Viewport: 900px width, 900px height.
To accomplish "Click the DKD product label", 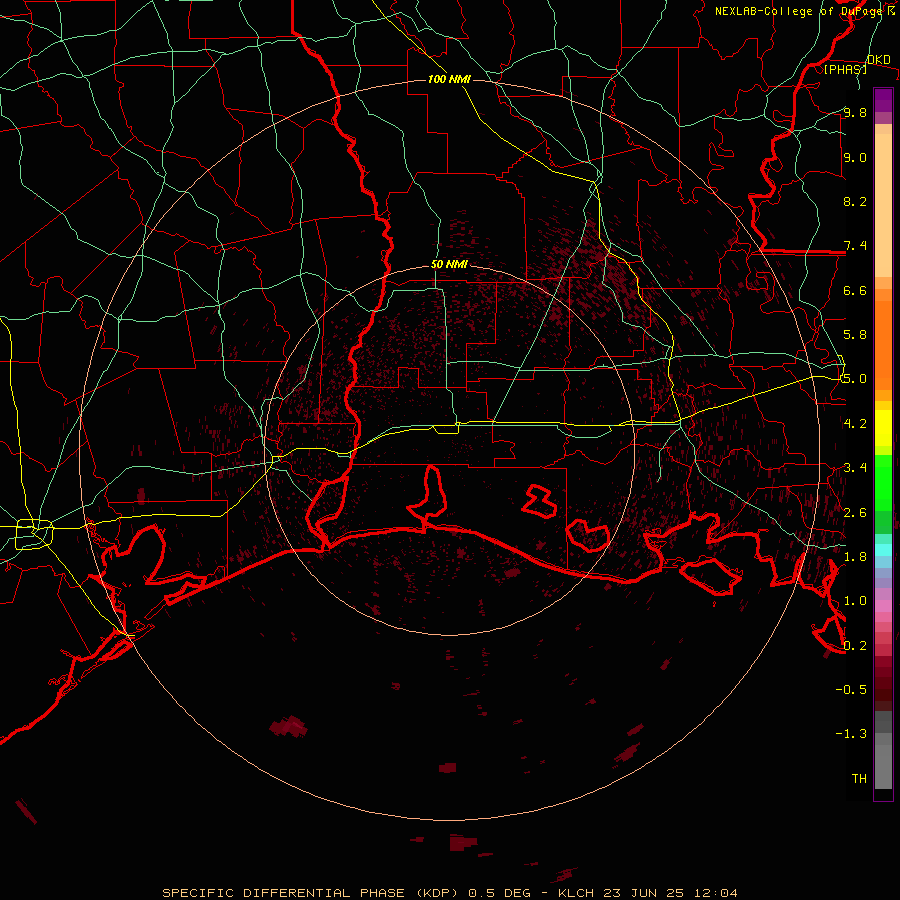I will [878, 60].
